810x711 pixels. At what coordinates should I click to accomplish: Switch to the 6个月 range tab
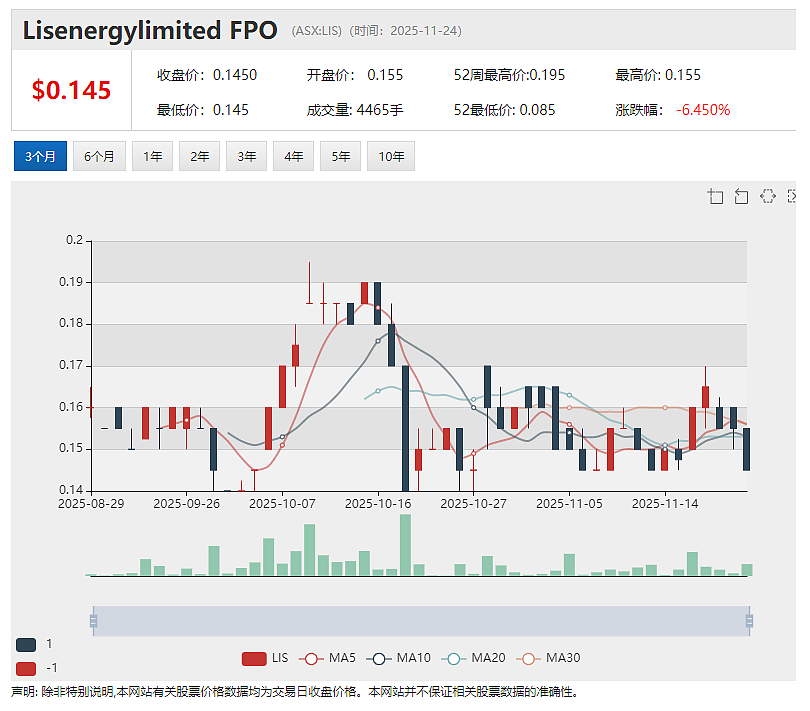click(x=99, y=156)
